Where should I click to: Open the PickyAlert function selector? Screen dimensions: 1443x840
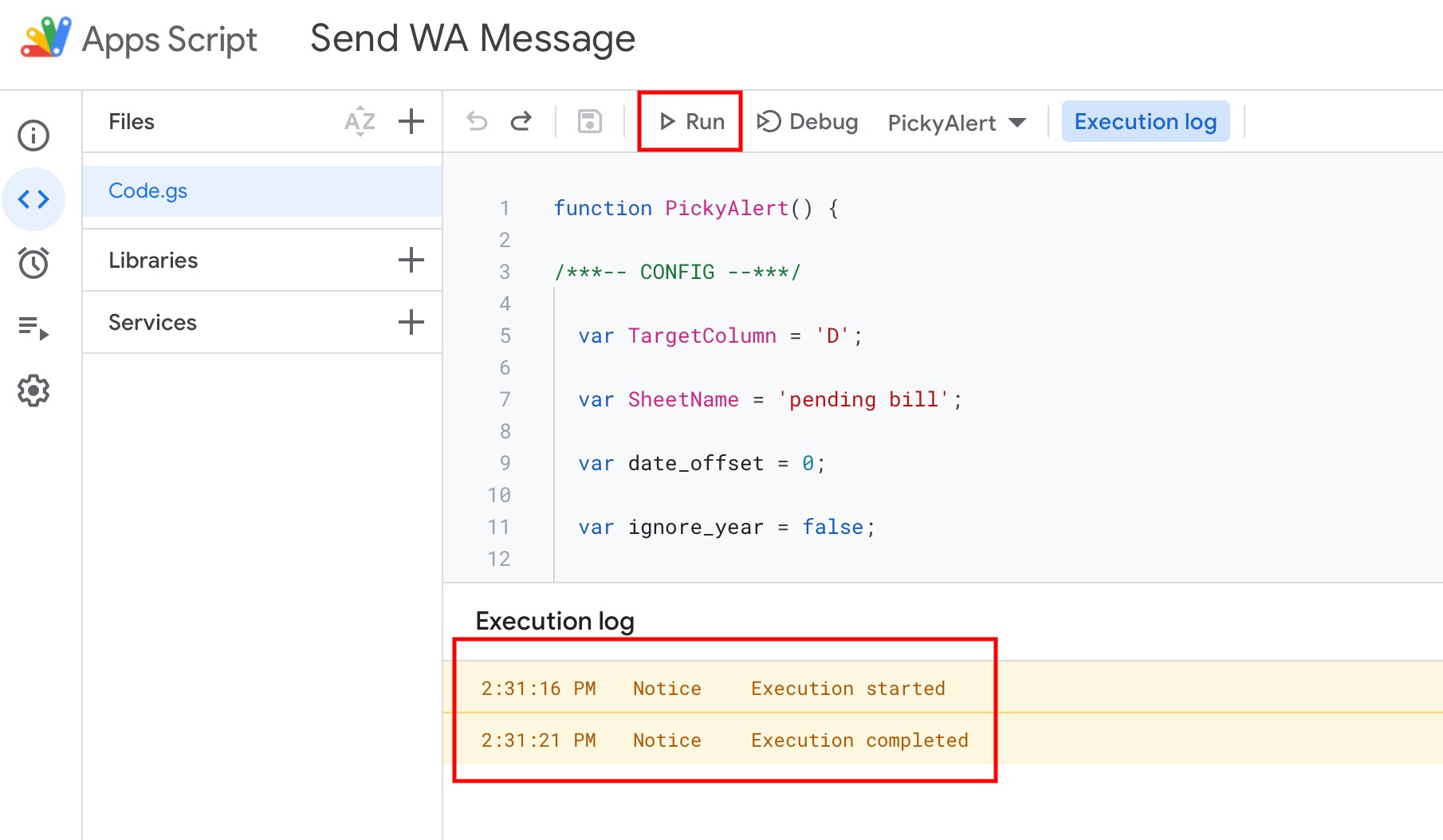click(956, 122)
